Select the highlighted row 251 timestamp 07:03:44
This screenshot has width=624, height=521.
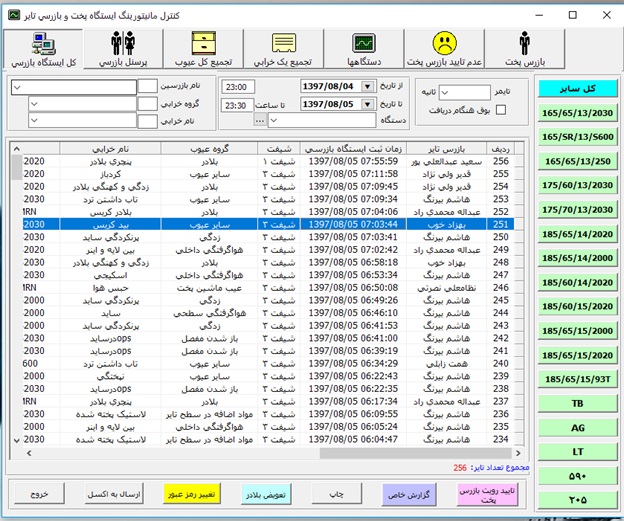[353, 224]
